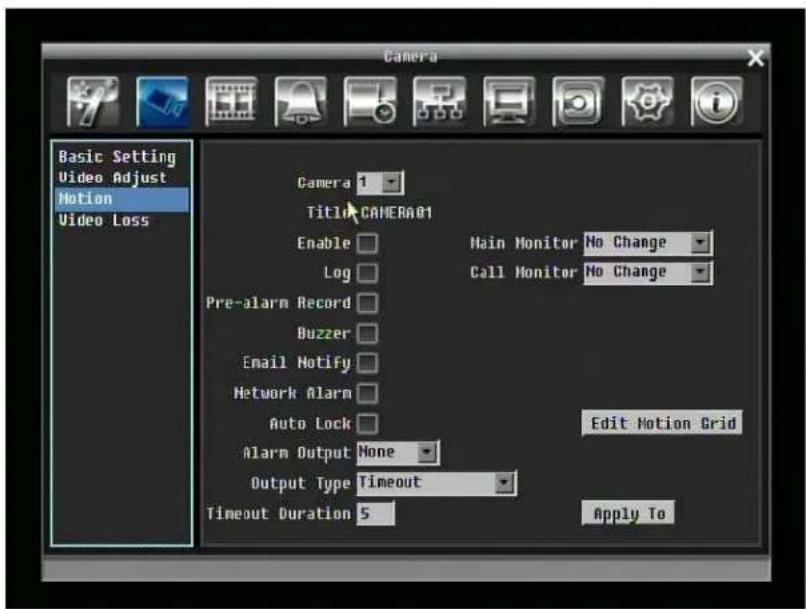Screen dimensions: 806x609
Task: Select Motion in the sidebar
Action: point(121,199)
